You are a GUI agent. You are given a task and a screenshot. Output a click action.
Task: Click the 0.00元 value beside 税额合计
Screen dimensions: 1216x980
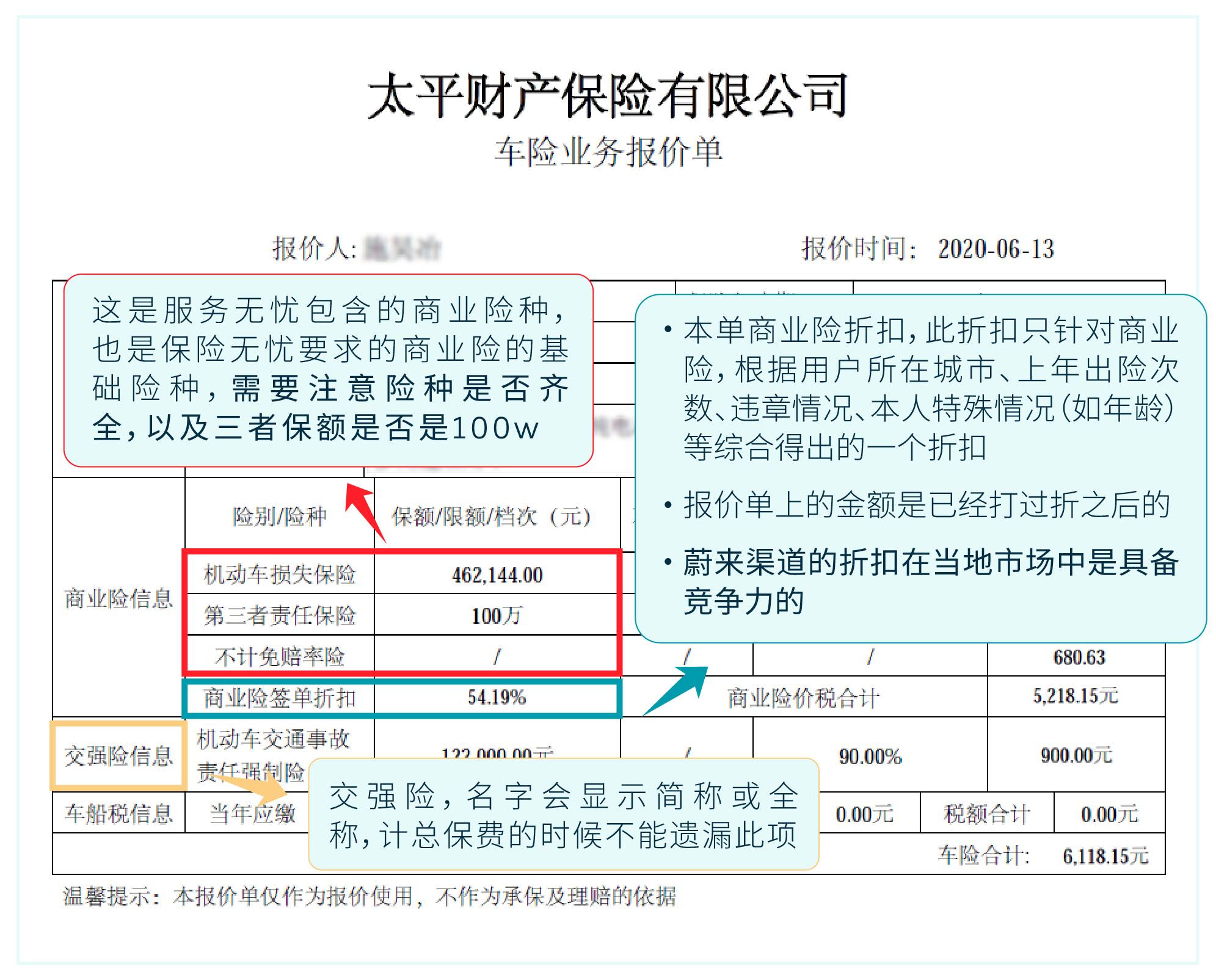point(1110,814)
